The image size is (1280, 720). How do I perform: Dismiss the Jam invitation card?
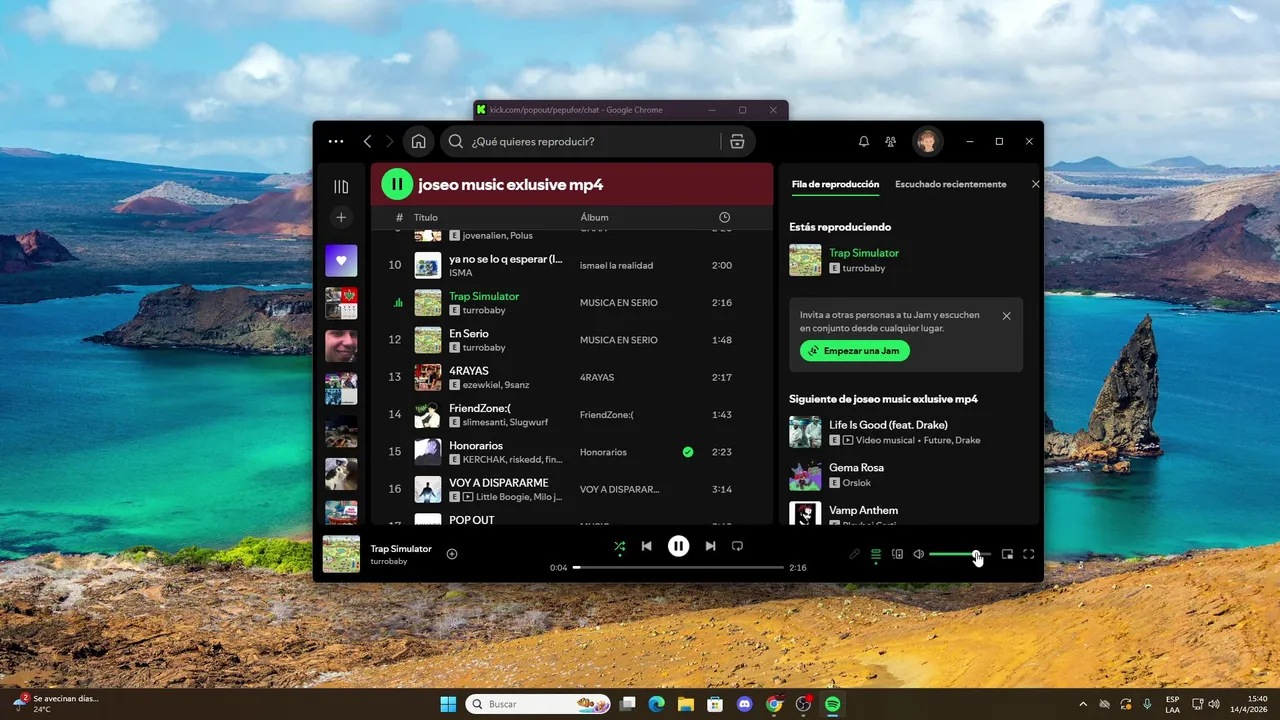pos(1006,316)
